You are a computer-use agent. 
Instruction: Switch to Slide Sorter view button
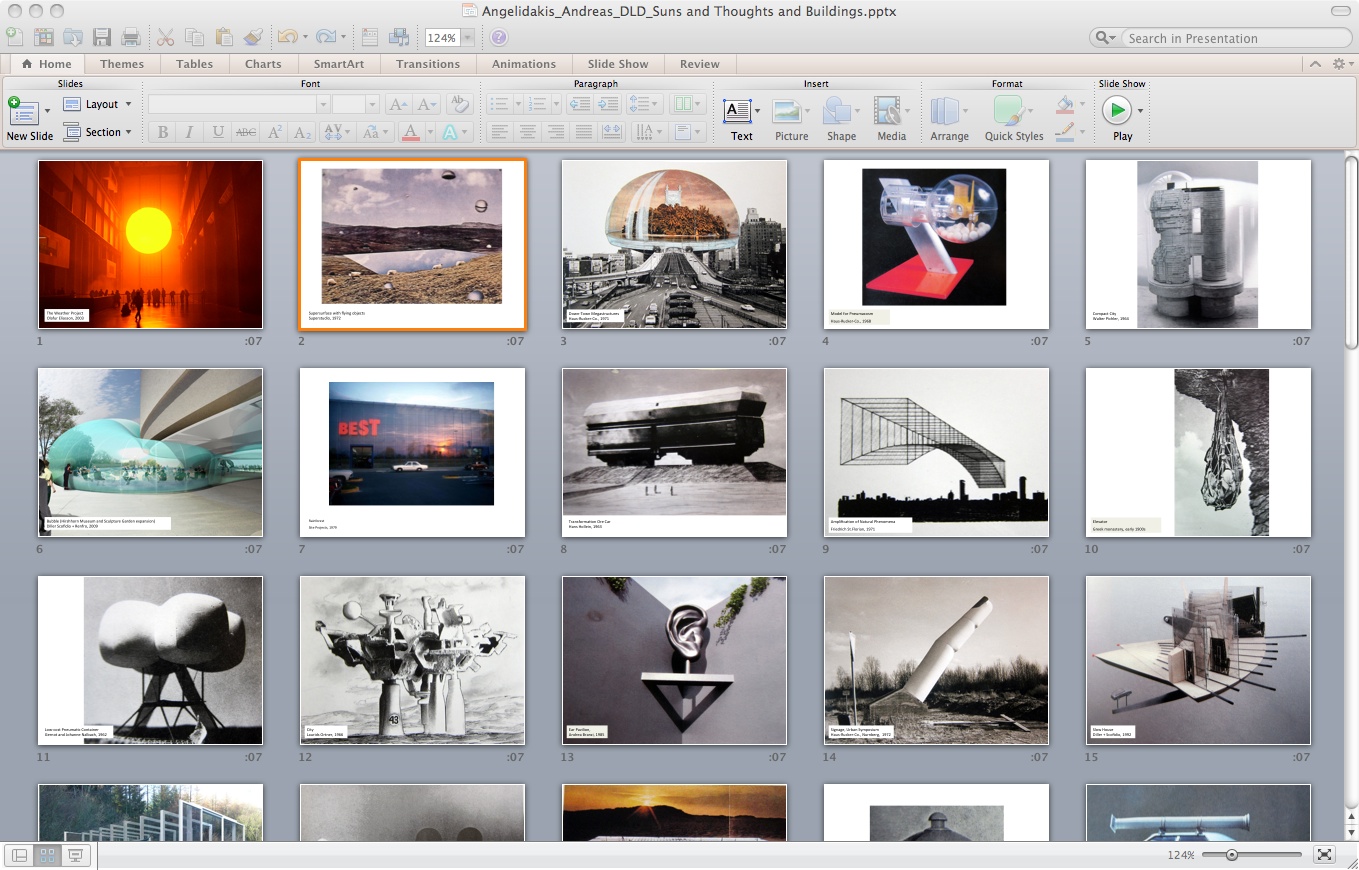tap(47, 855)
